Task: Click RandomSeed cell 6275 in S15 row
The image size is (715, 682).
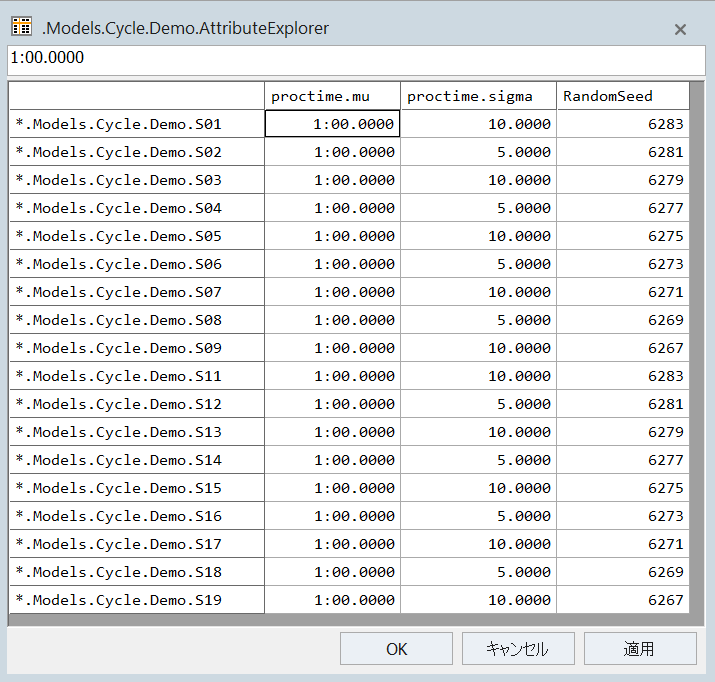Action: point(623,488)
